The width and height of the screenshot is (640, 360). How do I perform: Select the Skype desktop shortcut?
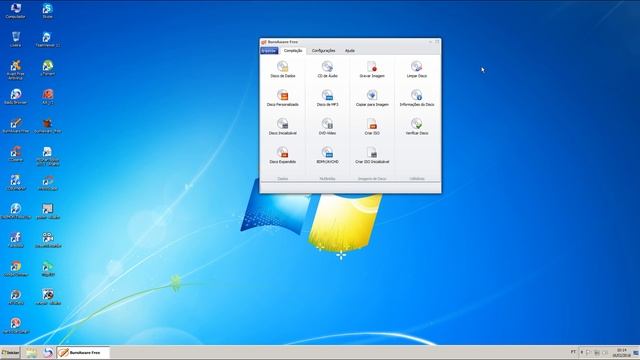47,11
